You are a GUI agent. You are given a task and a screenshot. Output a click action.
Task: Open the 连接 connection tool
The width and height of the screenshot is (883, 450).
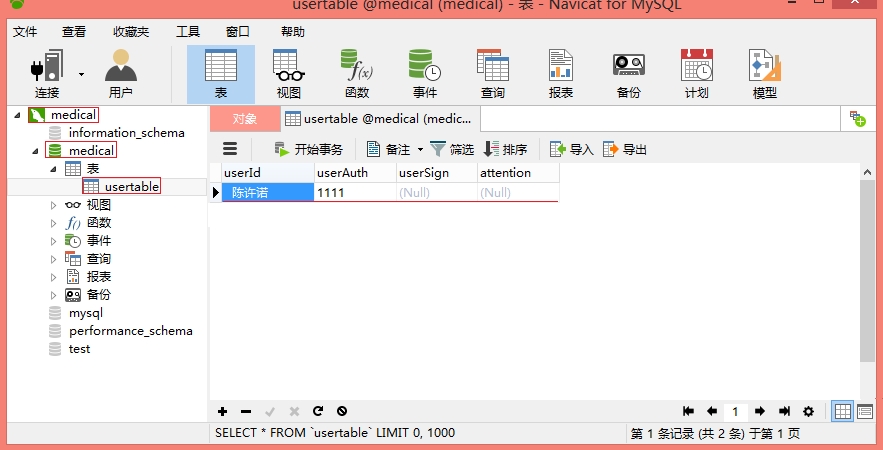point(47,74)
